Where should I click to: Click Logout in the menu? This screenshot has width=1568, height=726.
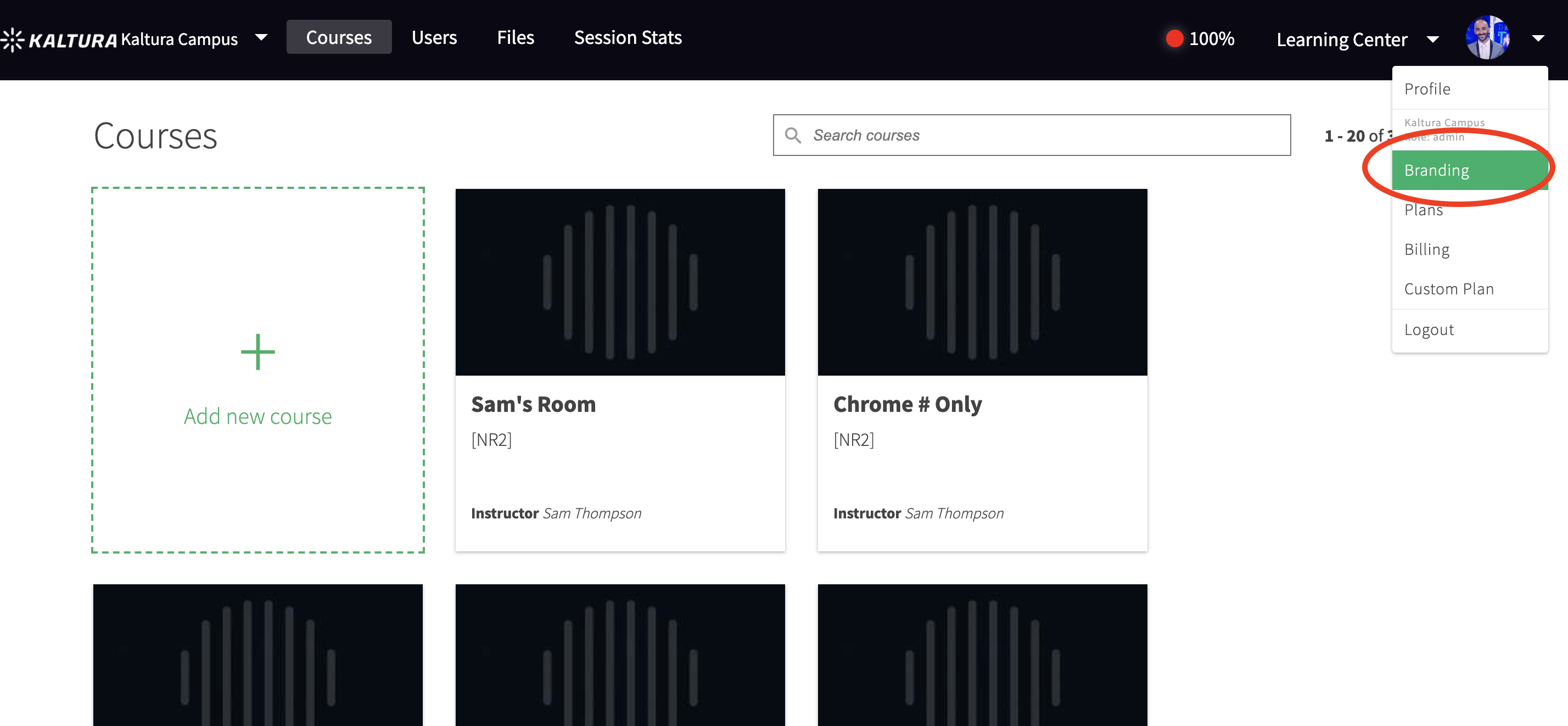click(1428, 330)
